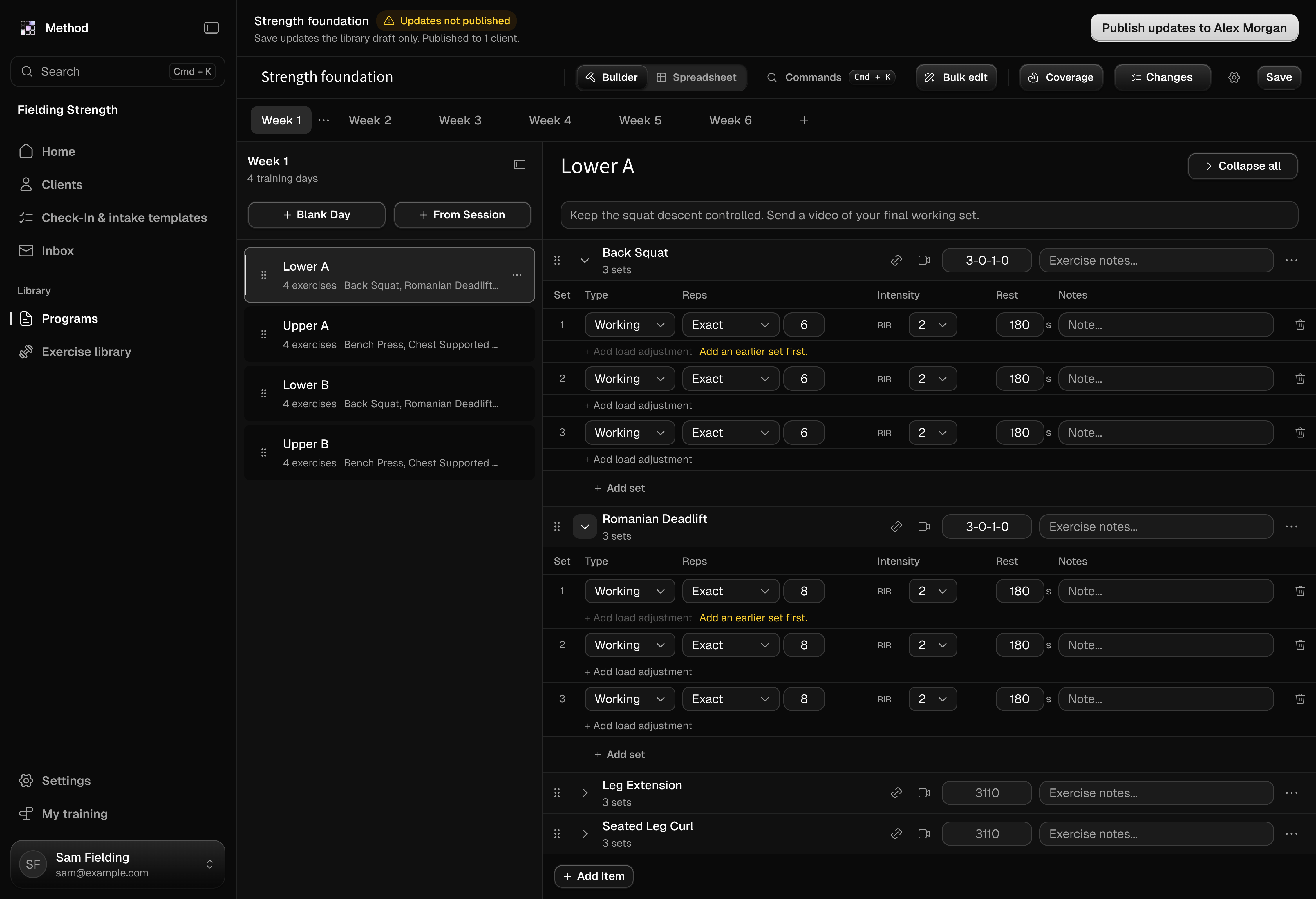Screen dimensions: 1316x899
Task: Open Week 1 tab options ellipsis
Action: [x=323, y=120]
